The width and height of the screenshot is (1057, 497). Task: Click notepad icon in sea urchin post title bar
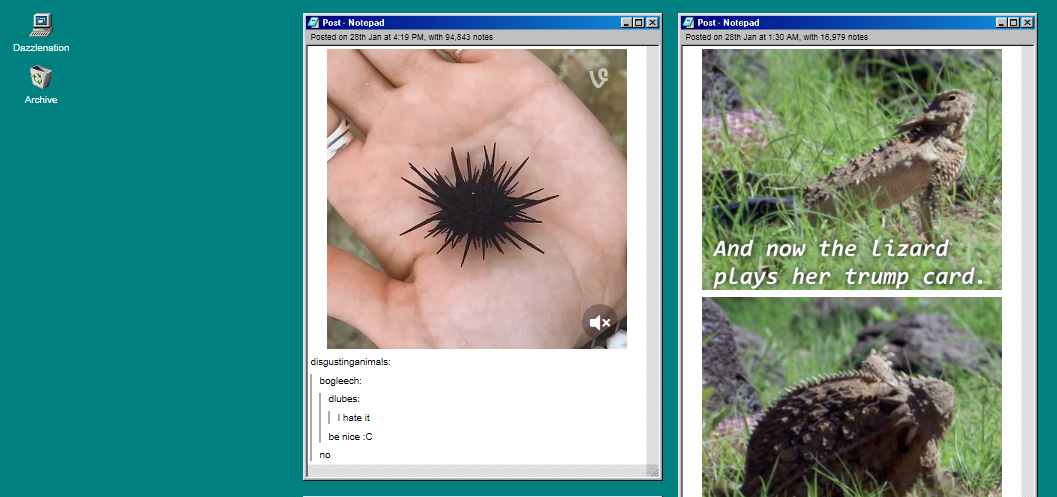click(x=313, y=22)
